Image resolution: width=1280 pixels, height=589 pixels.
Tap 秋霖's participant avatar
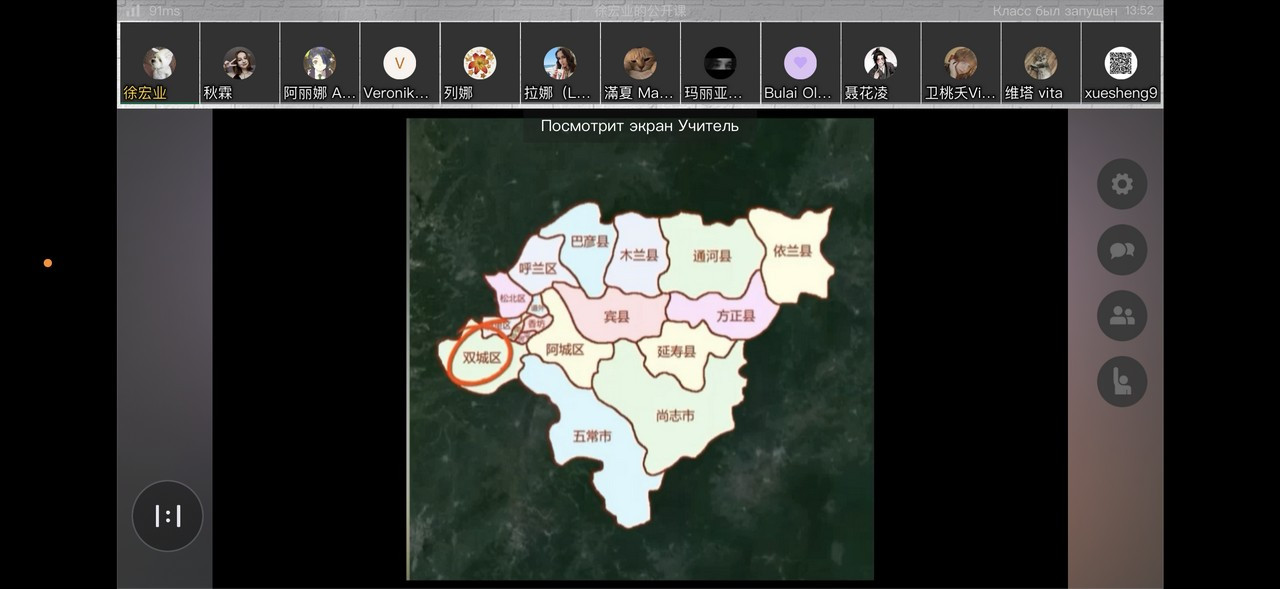pos(239,63)
